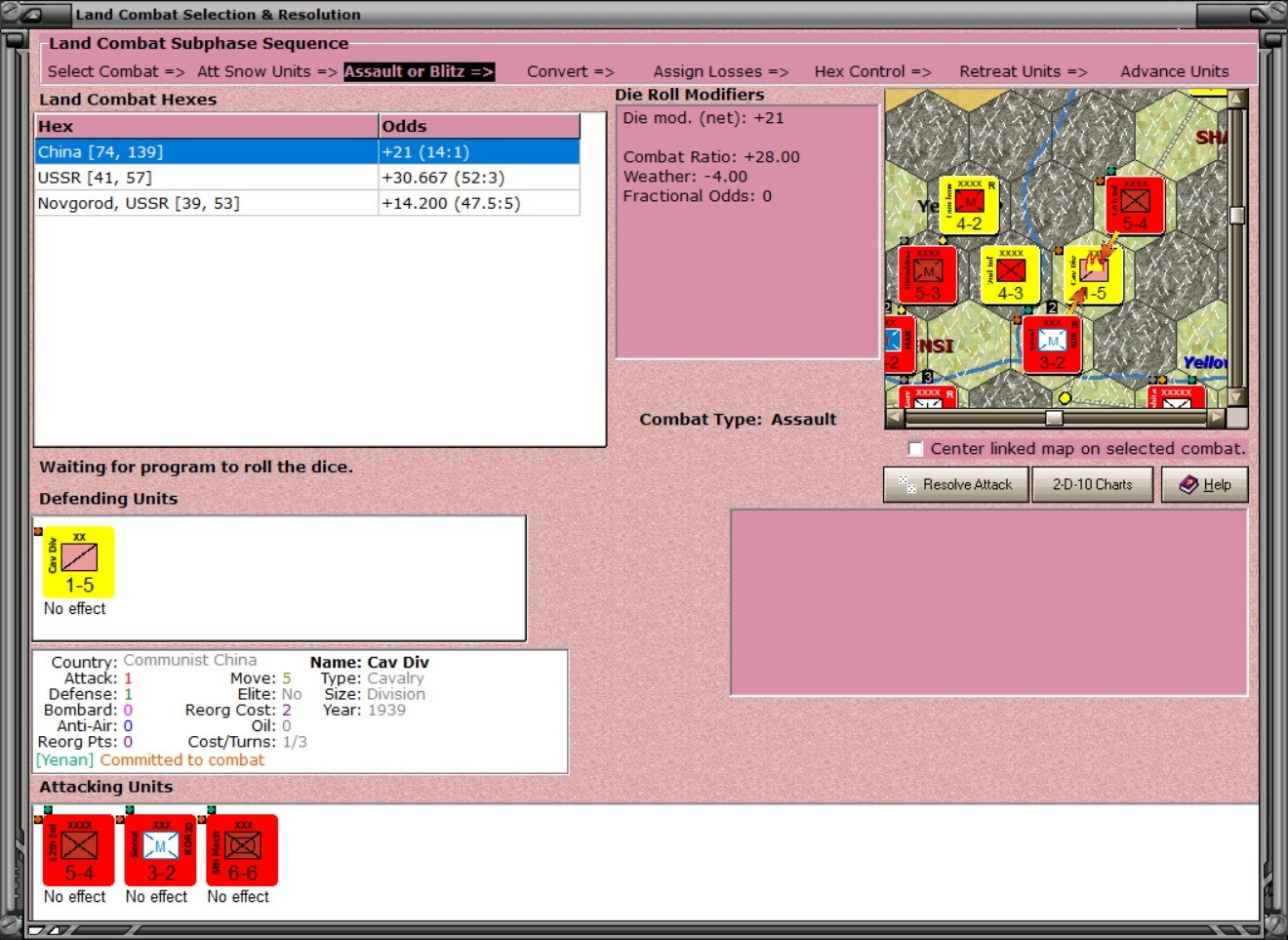Click Advance Units subphase label

click(x=1175, y=71)
